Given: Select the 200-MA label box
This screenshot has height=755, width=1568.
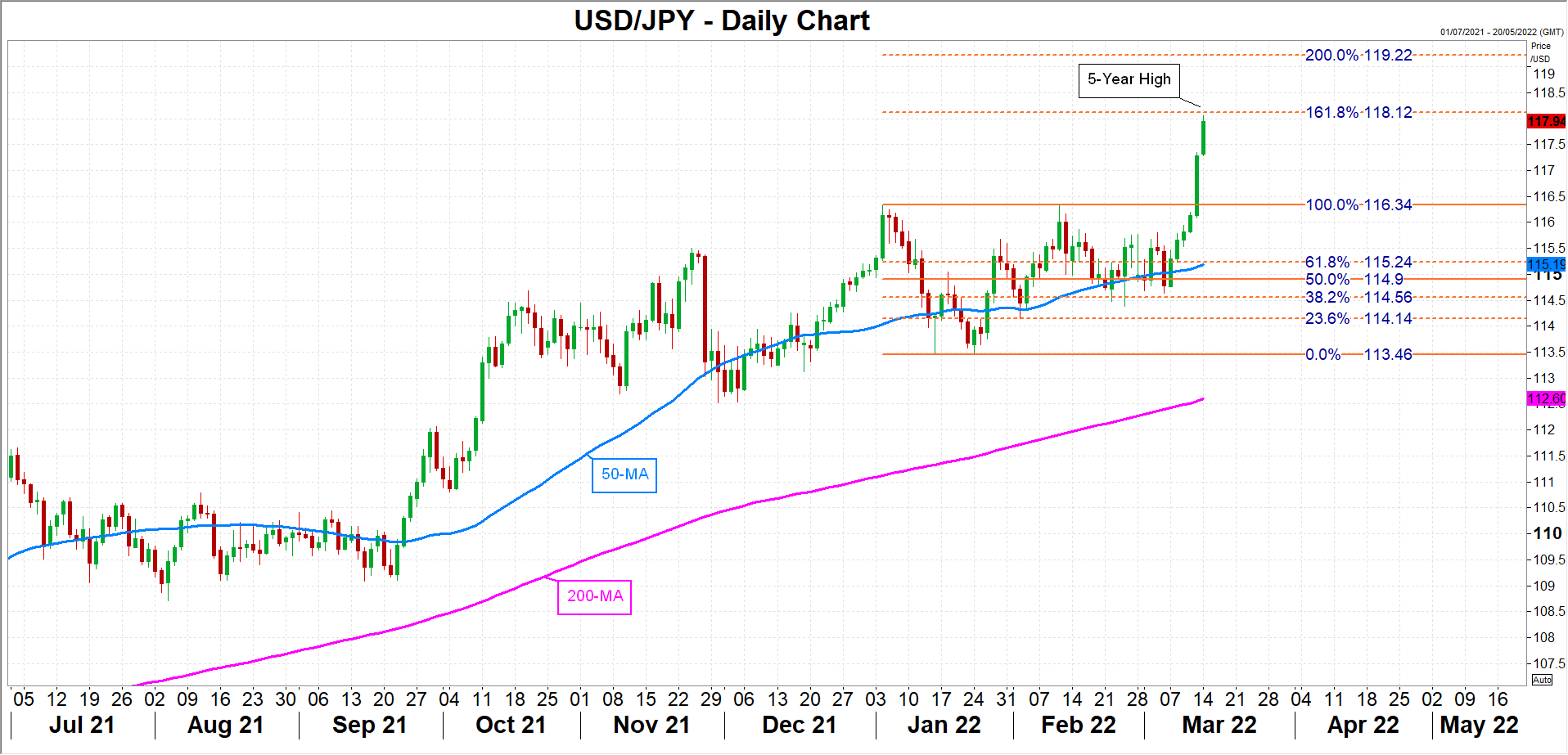Looking at the screenshot, I should (x=595, y=596).
